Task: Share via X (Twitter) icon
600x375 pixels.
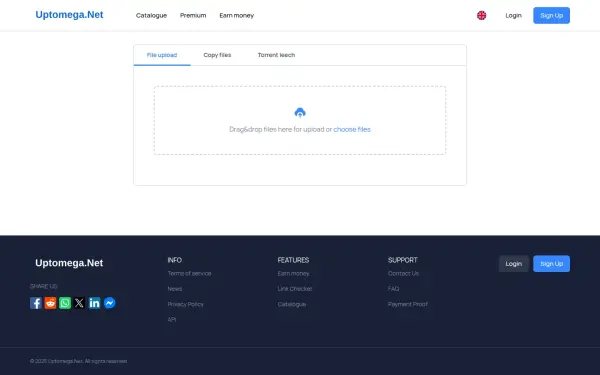Action: pyautogui.click(x=80, y=303)
